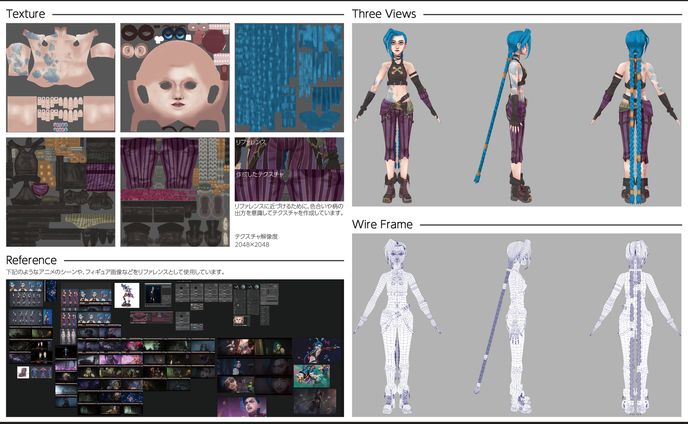Select the purple striped pants texture map

[175, 192]
